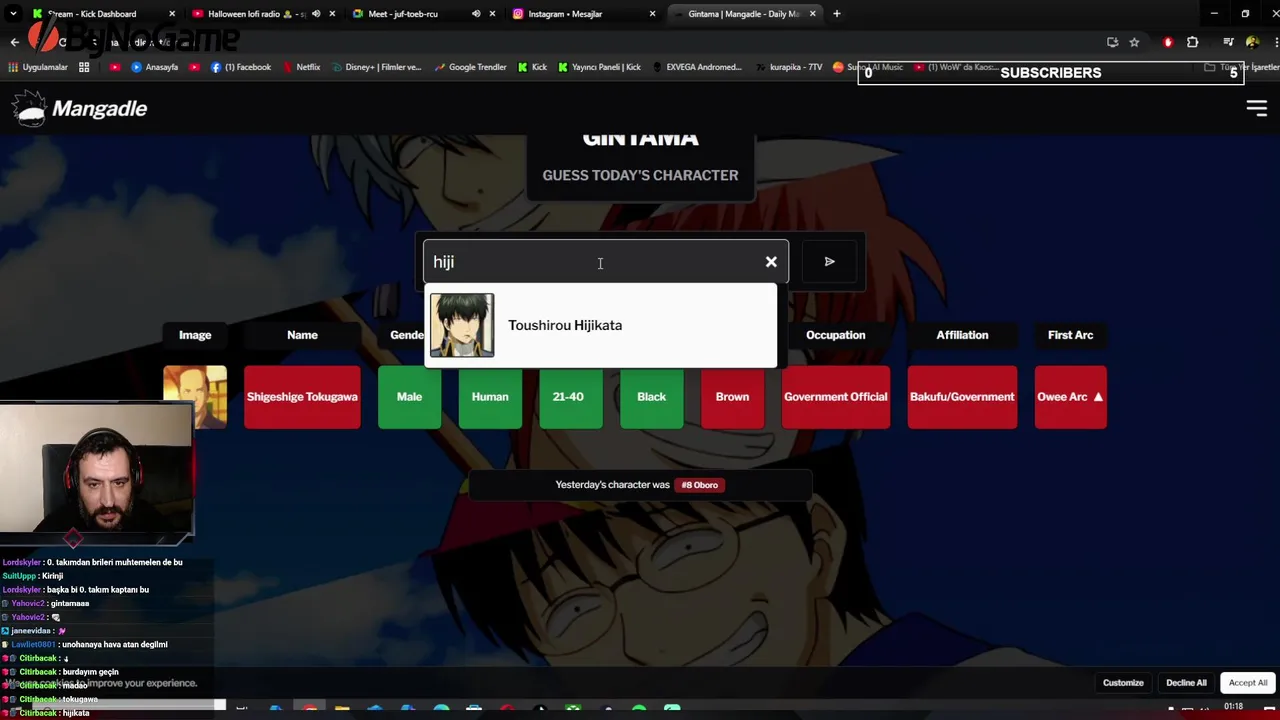Screen dimensions: 1280x720
Task: Click the Bakufu/Government cell
Action: point(962,397)
